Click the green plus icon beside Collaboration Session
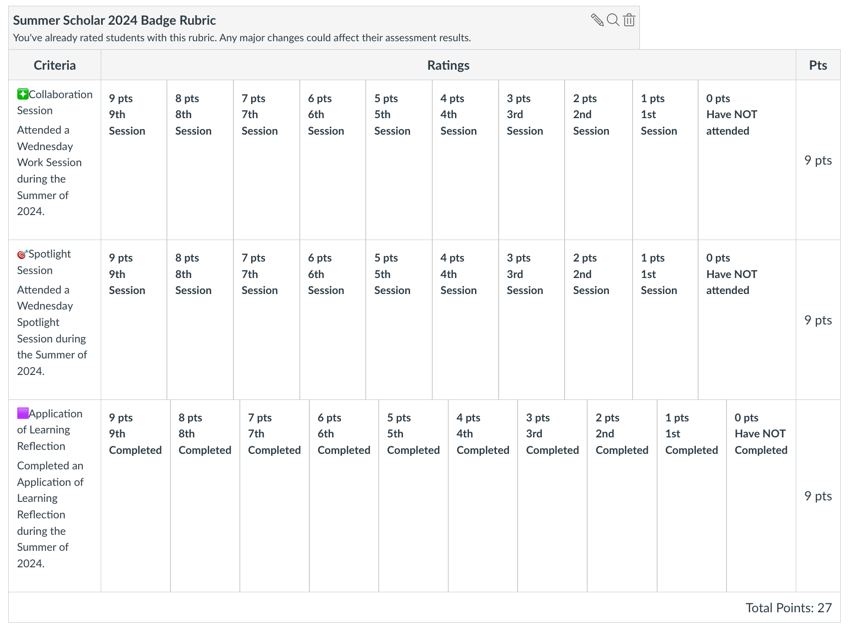Viewport: 851px width, 632px height. click(24, 94)
